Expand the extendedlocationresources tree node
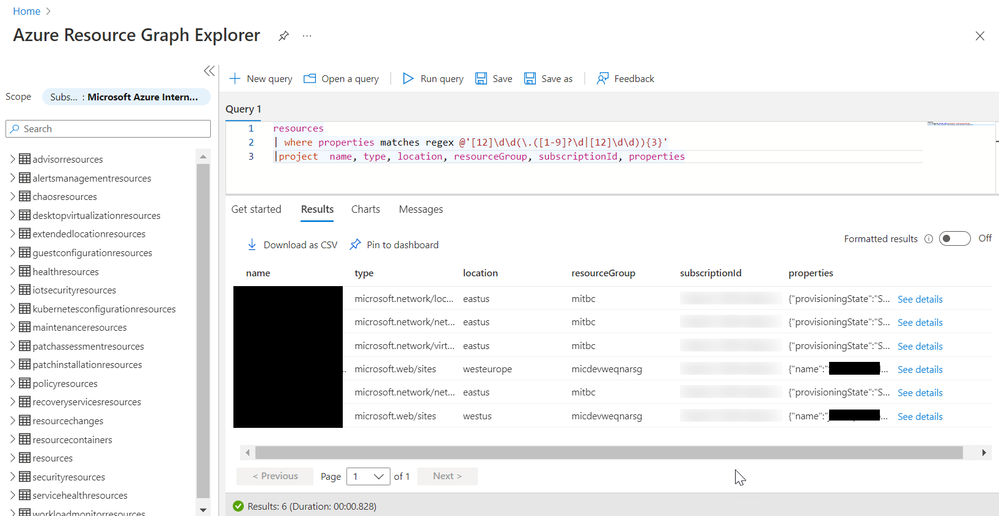 coord(12,234)
